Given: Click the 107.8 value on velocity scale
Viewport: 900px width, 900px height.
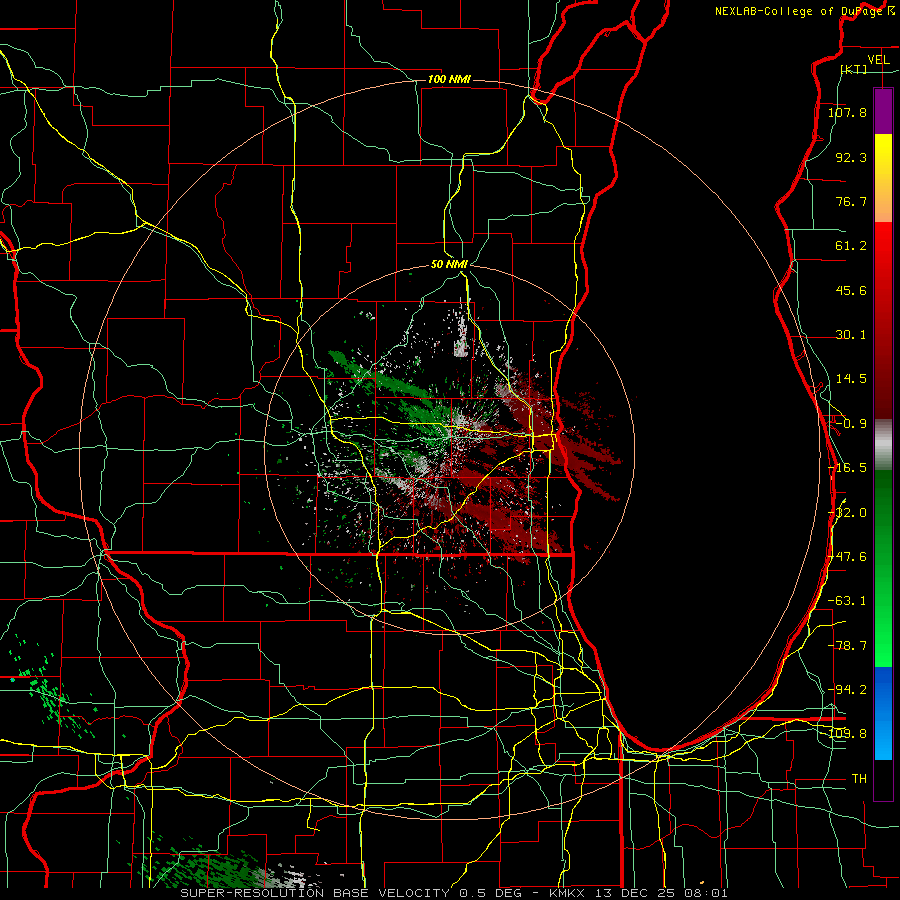Looking at the screenshot, I should [x=847, y=112].
